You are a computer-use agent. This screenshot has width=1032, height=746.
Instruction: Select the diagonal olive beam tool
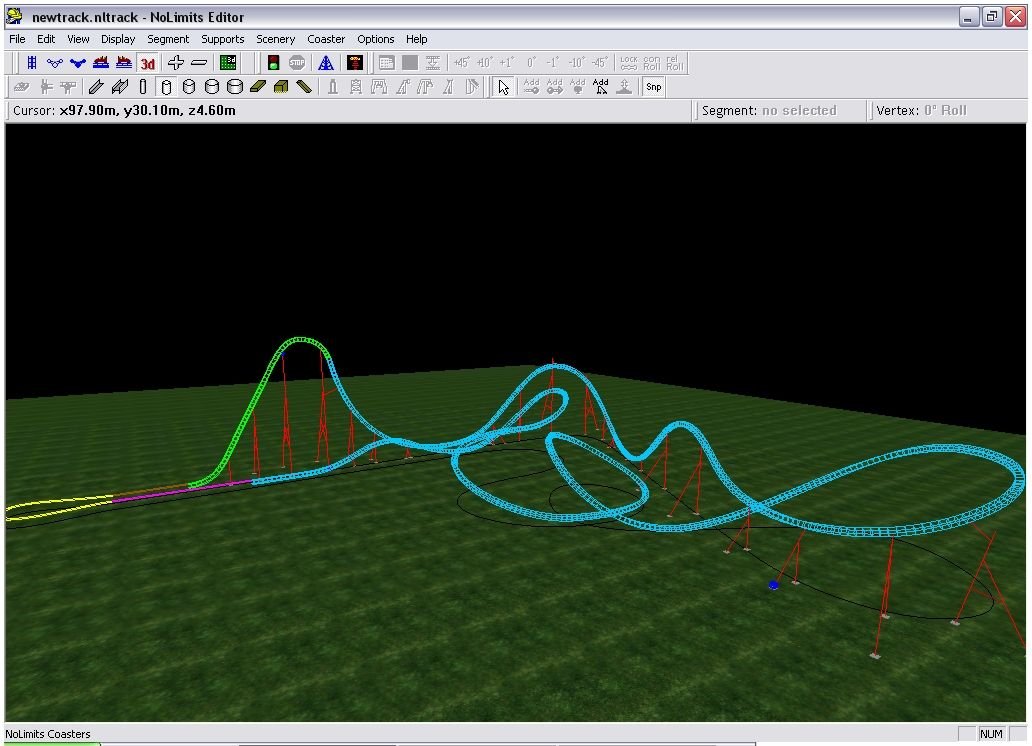coord(304,87)
